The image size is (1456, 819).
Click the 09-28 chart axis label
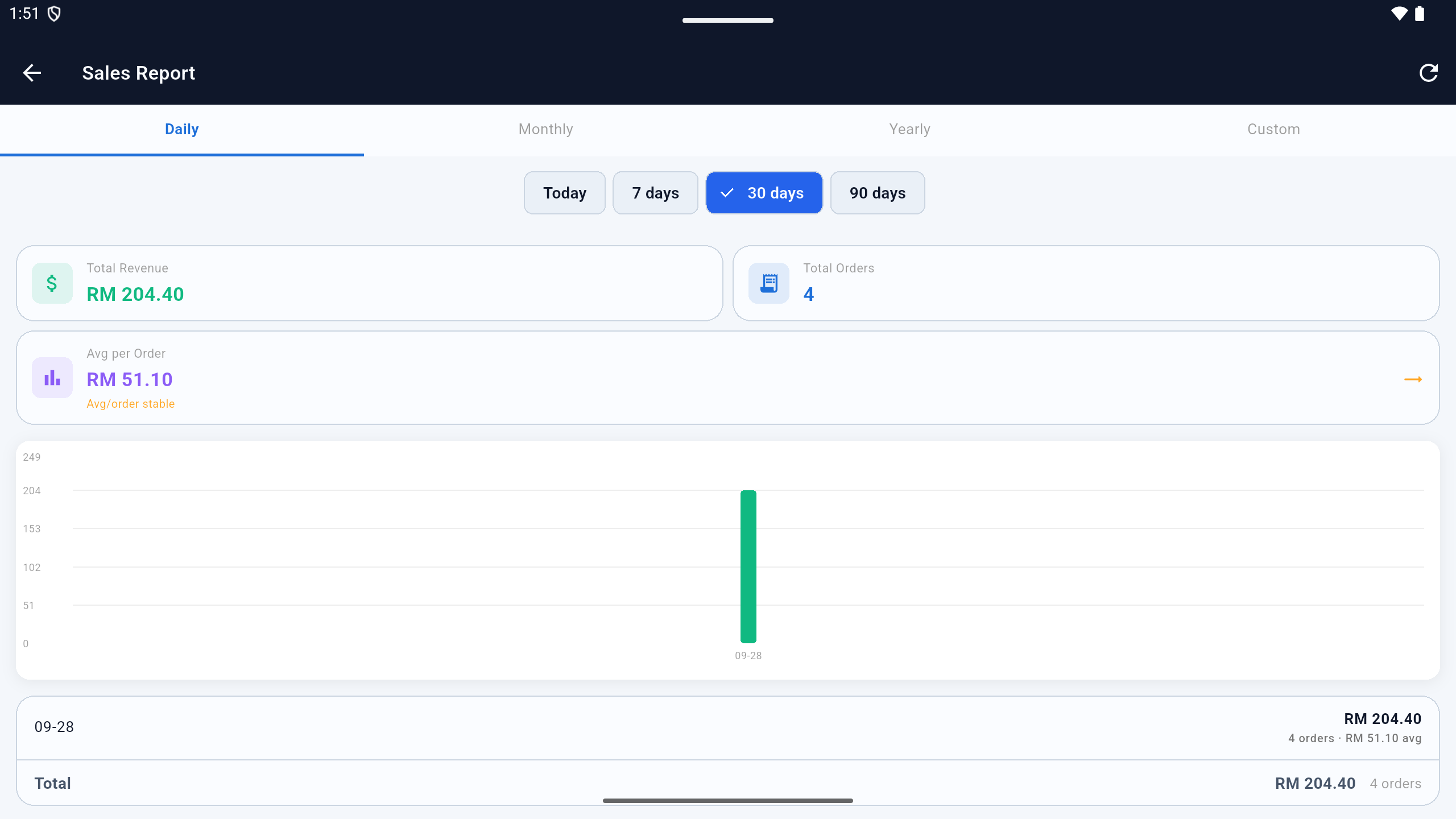(748, 656)
